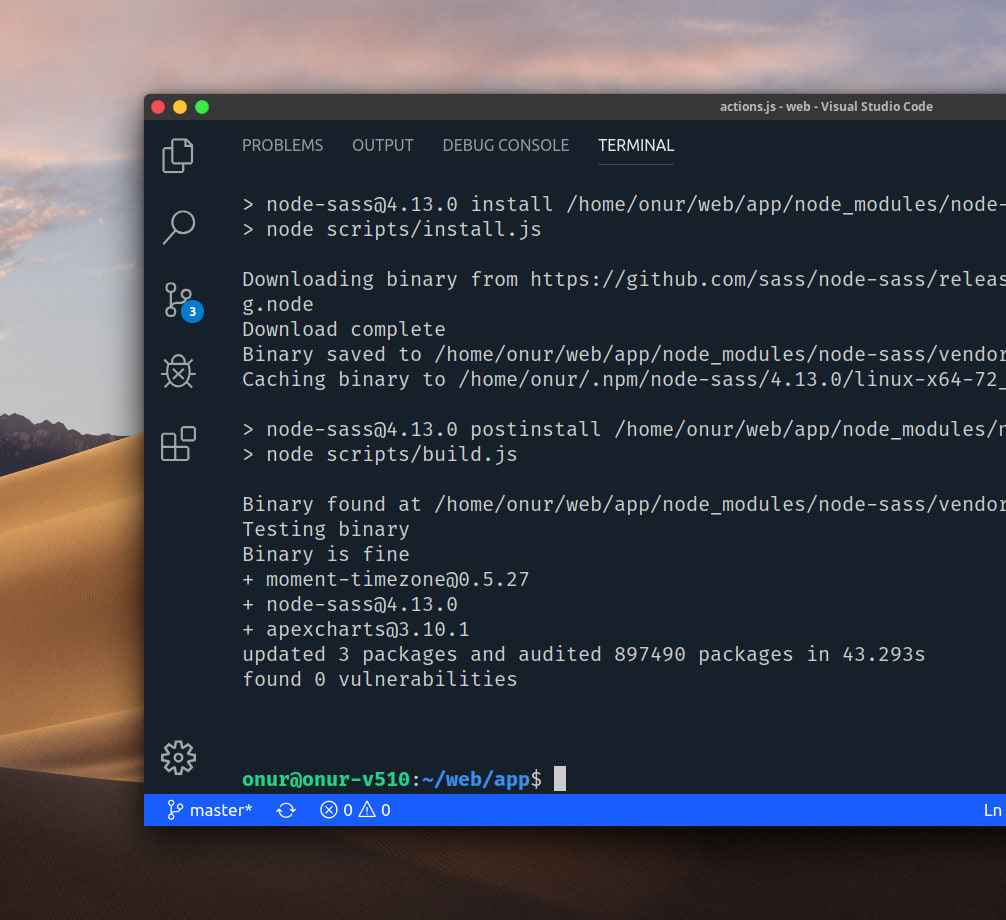Click the warnings count in status bar

[x=375, y=810]
